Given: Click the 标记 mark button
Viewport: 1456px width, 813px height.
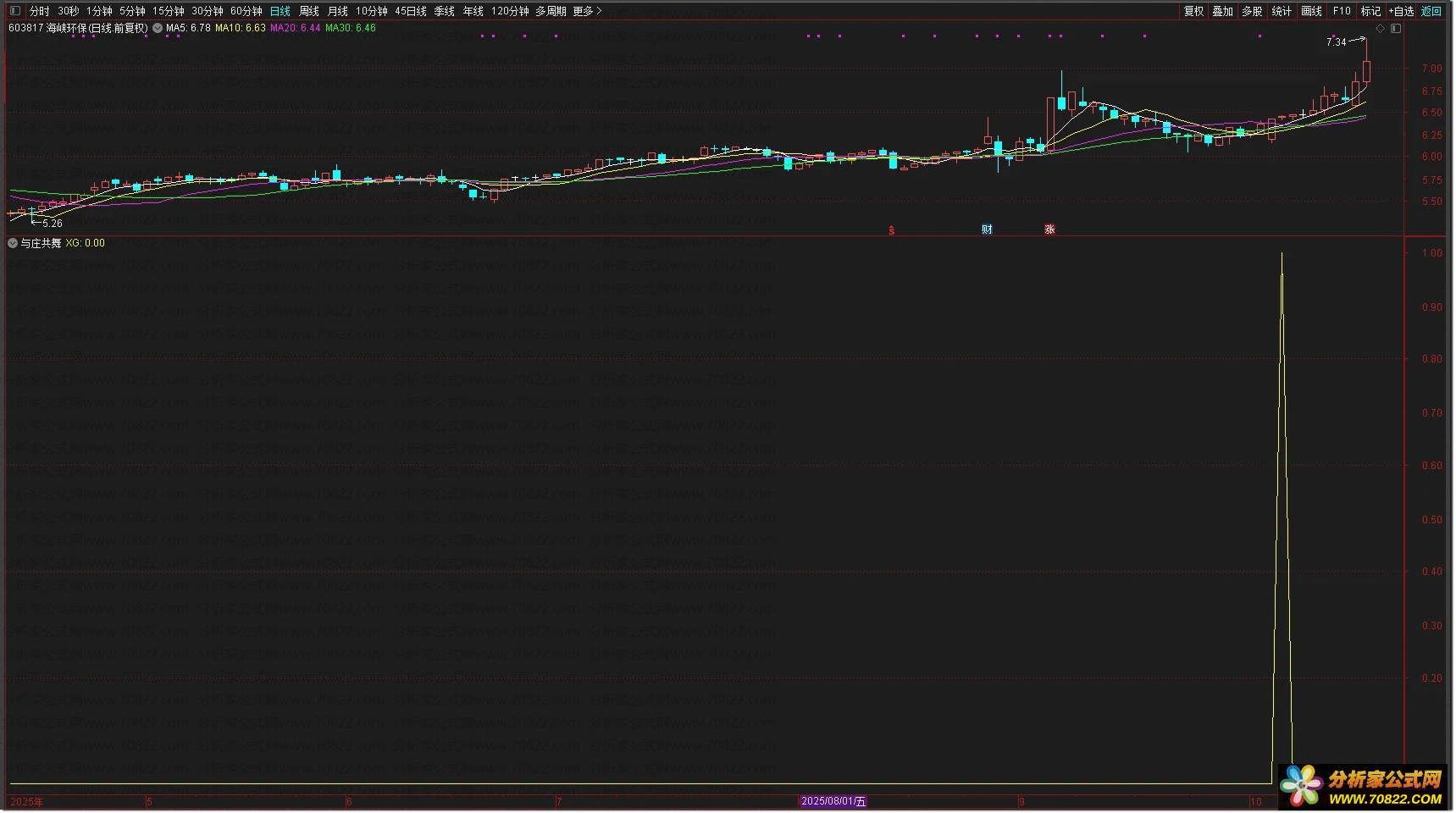Looking at the screenshot, I should tap(1371, 11).
